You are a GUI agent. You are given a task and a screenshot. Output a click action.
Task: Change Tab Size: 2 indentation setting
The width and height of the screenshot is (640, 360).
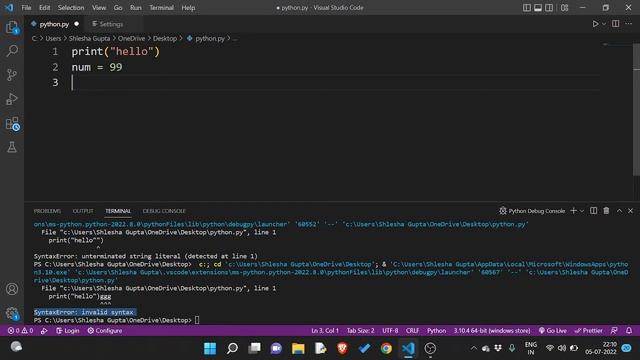360,331
